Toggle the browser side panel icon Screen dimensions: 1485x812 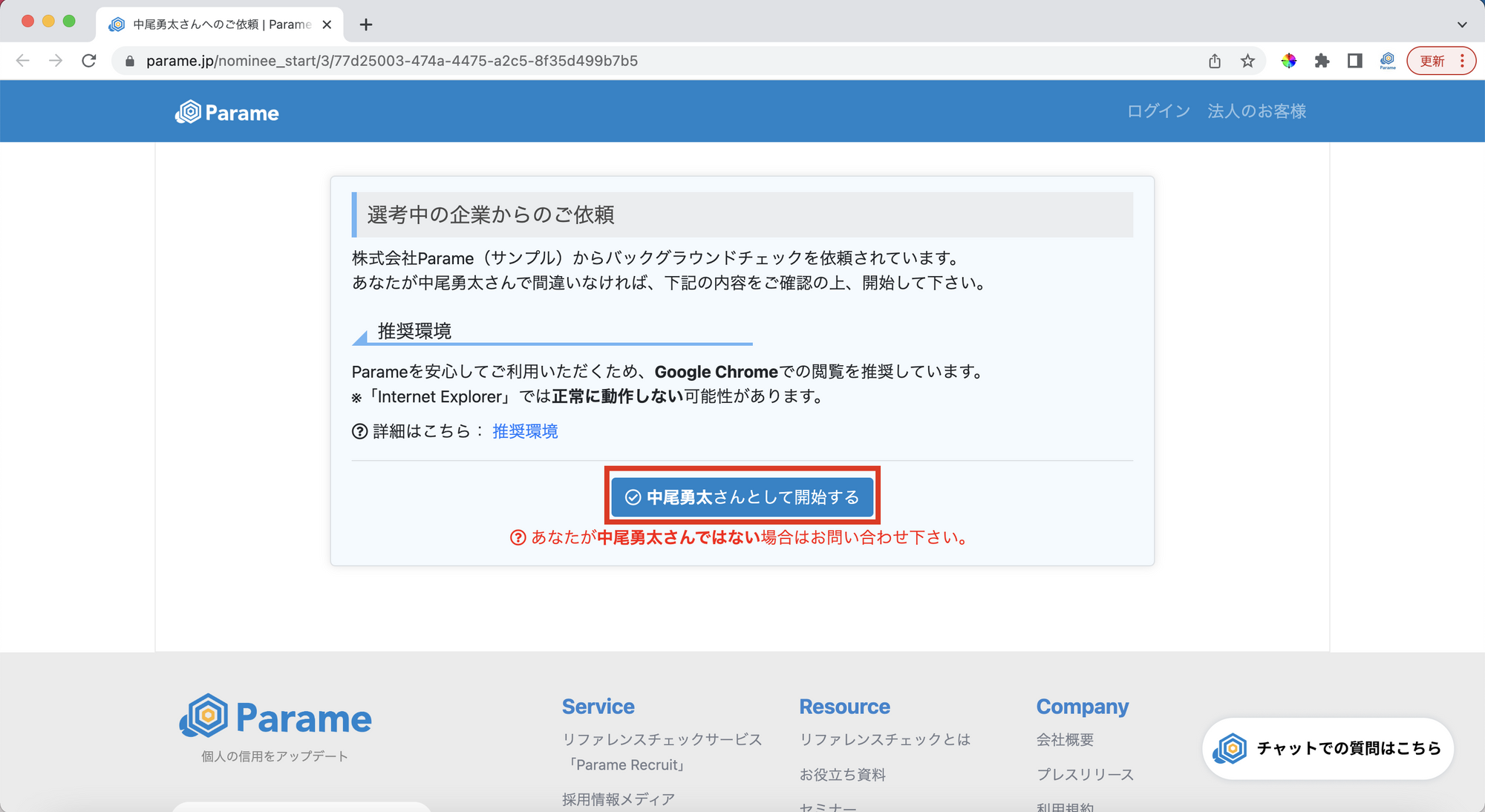[1355, 61]
